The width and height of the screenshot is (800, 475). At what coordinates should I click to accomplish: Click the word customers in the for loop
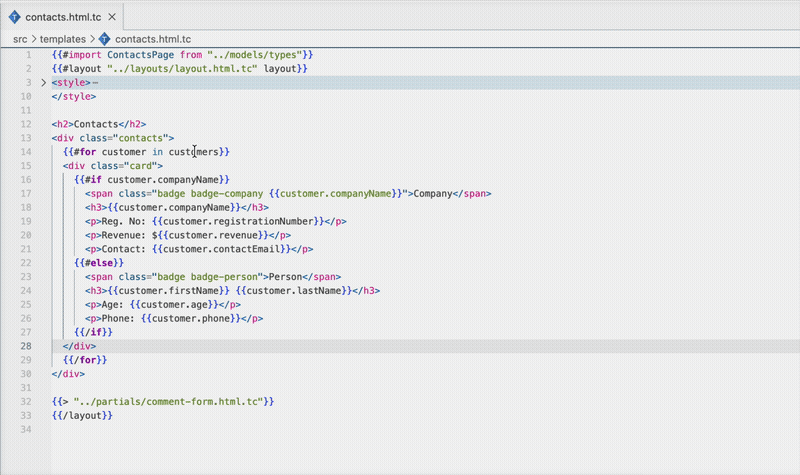(193, 152)
